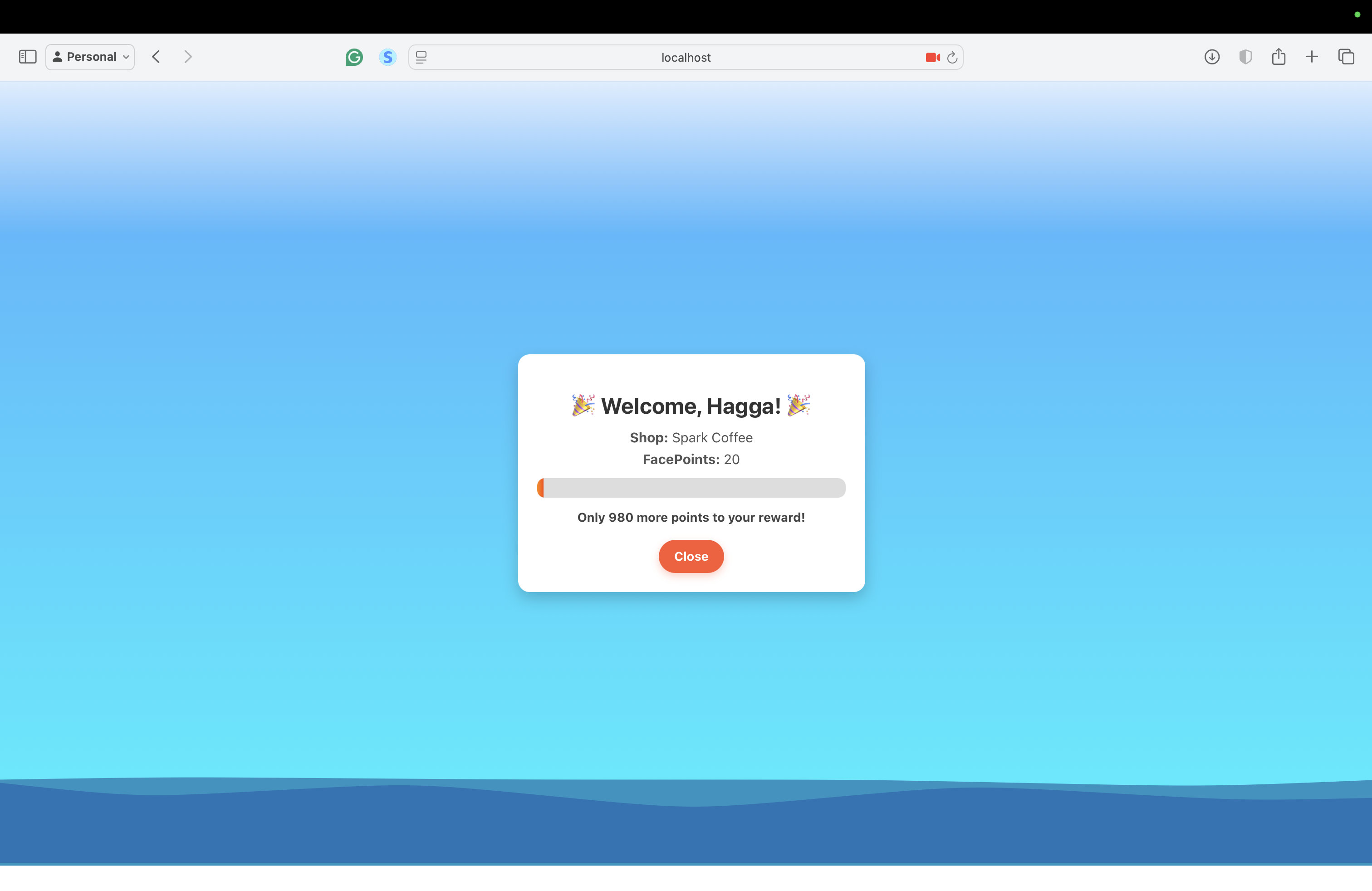
Task: Close the Welcome Hagga dialog
Action: 691,556
